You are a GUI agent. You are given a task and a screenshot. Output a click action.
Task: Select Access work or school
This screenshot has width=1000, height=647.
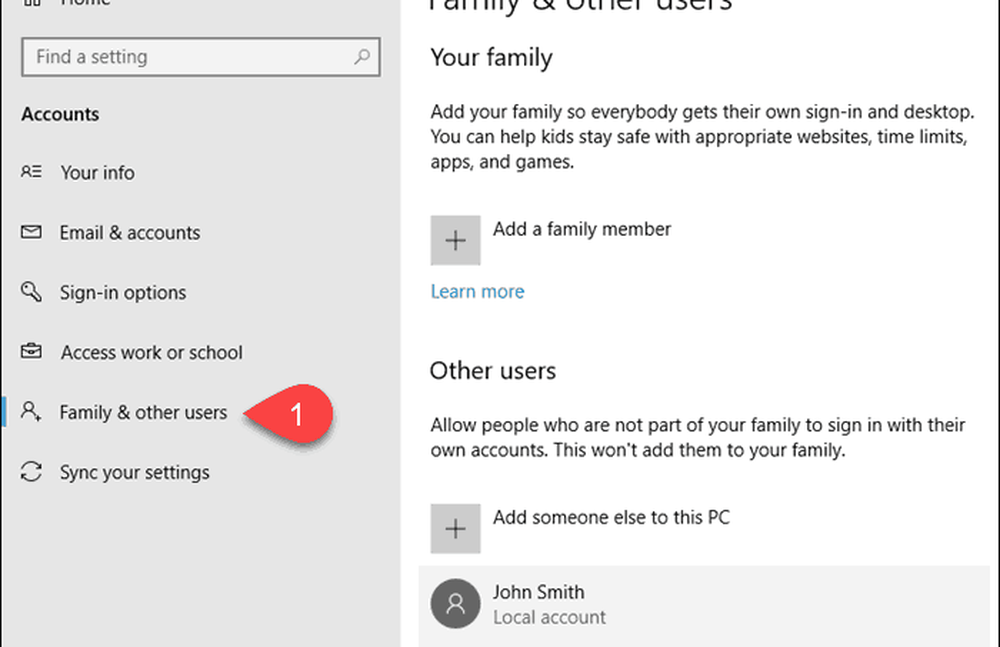tap(151, 353)
